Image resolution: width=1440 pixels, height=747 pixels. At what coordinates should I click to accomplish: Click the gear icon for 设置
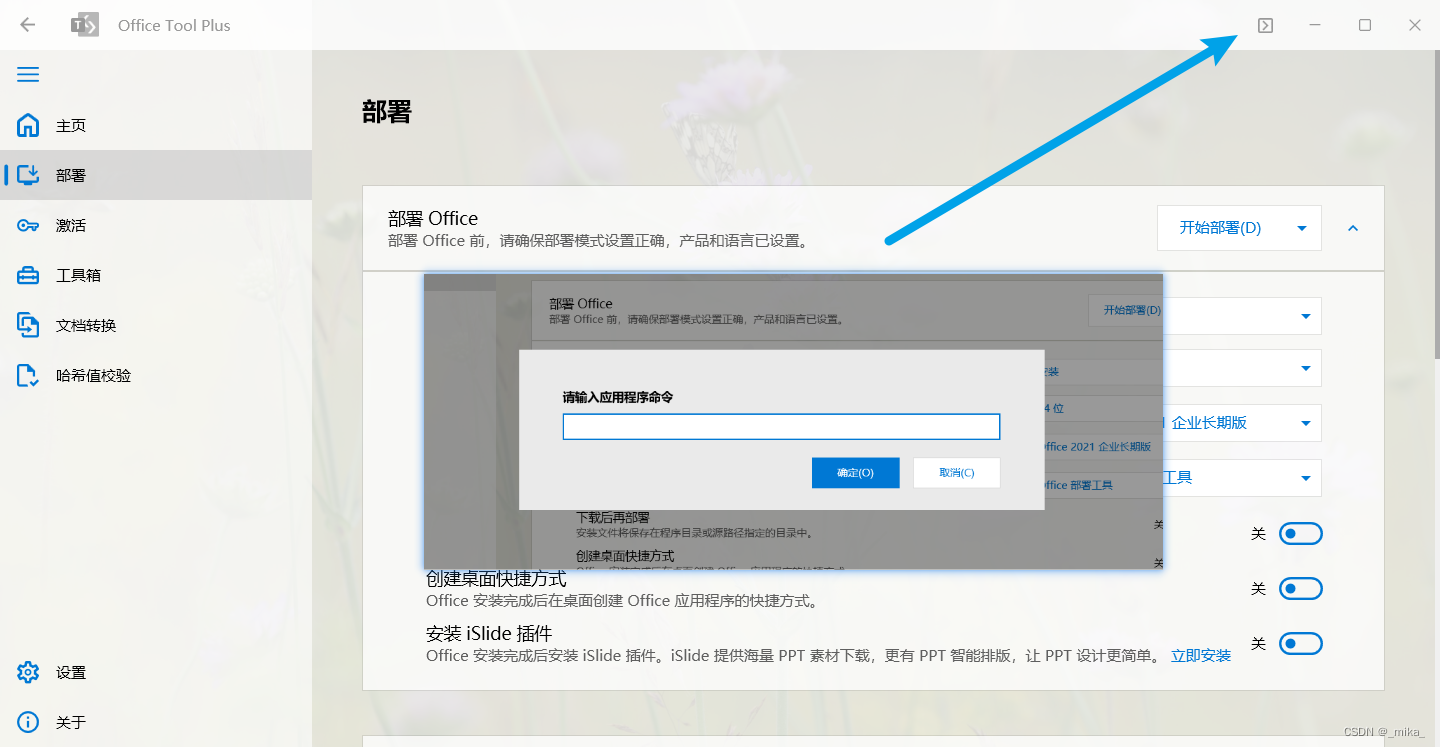coord(28,672)
